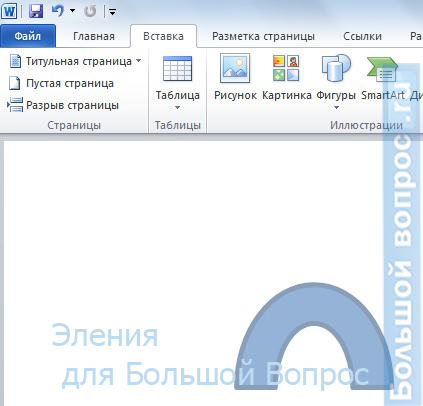Click the greyed-out Redo icon
423x406 pixels.
pyautogui.click(x=90, y=11)
